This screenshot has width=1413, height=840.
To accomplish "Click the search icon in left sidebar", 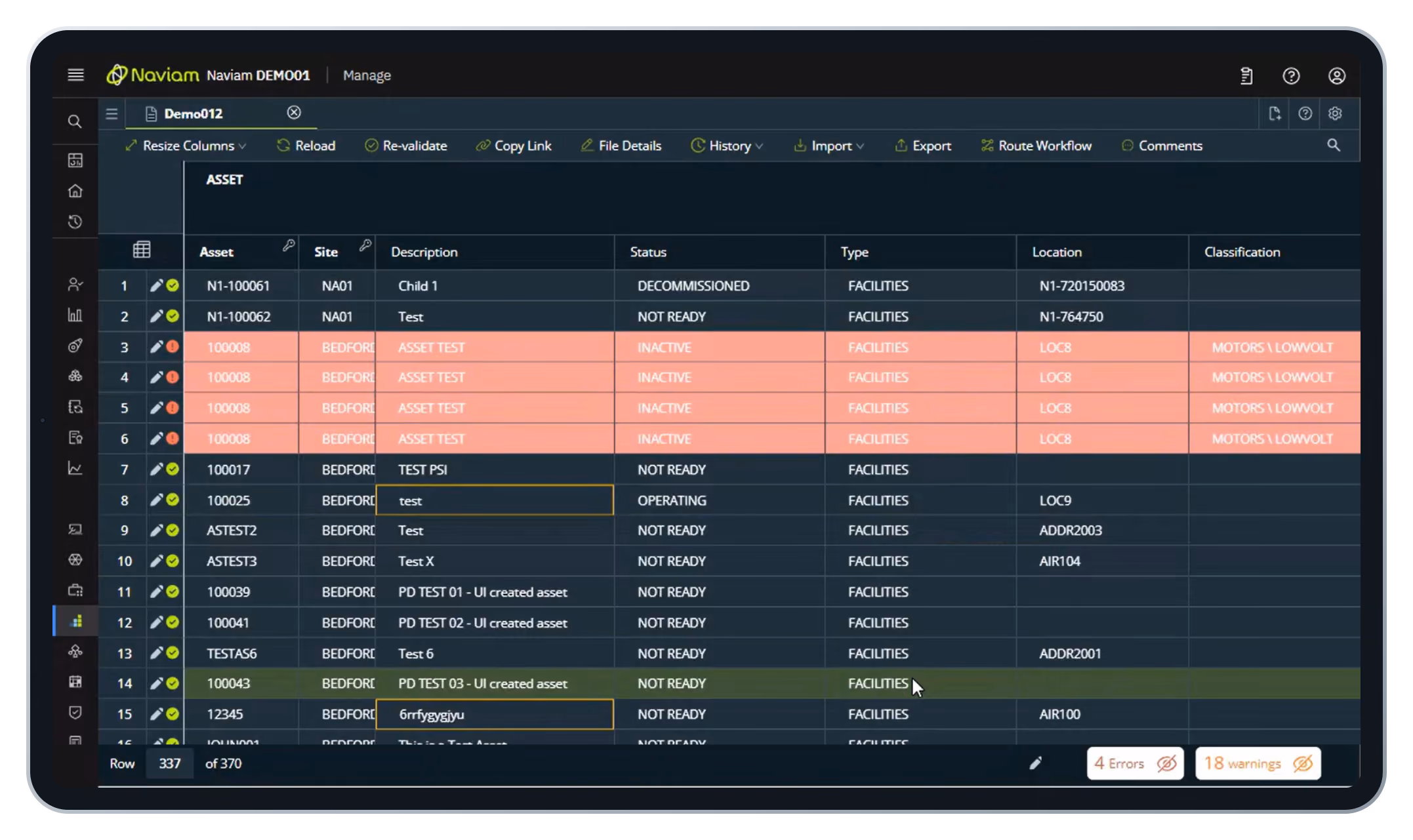I will pos(75,122).
